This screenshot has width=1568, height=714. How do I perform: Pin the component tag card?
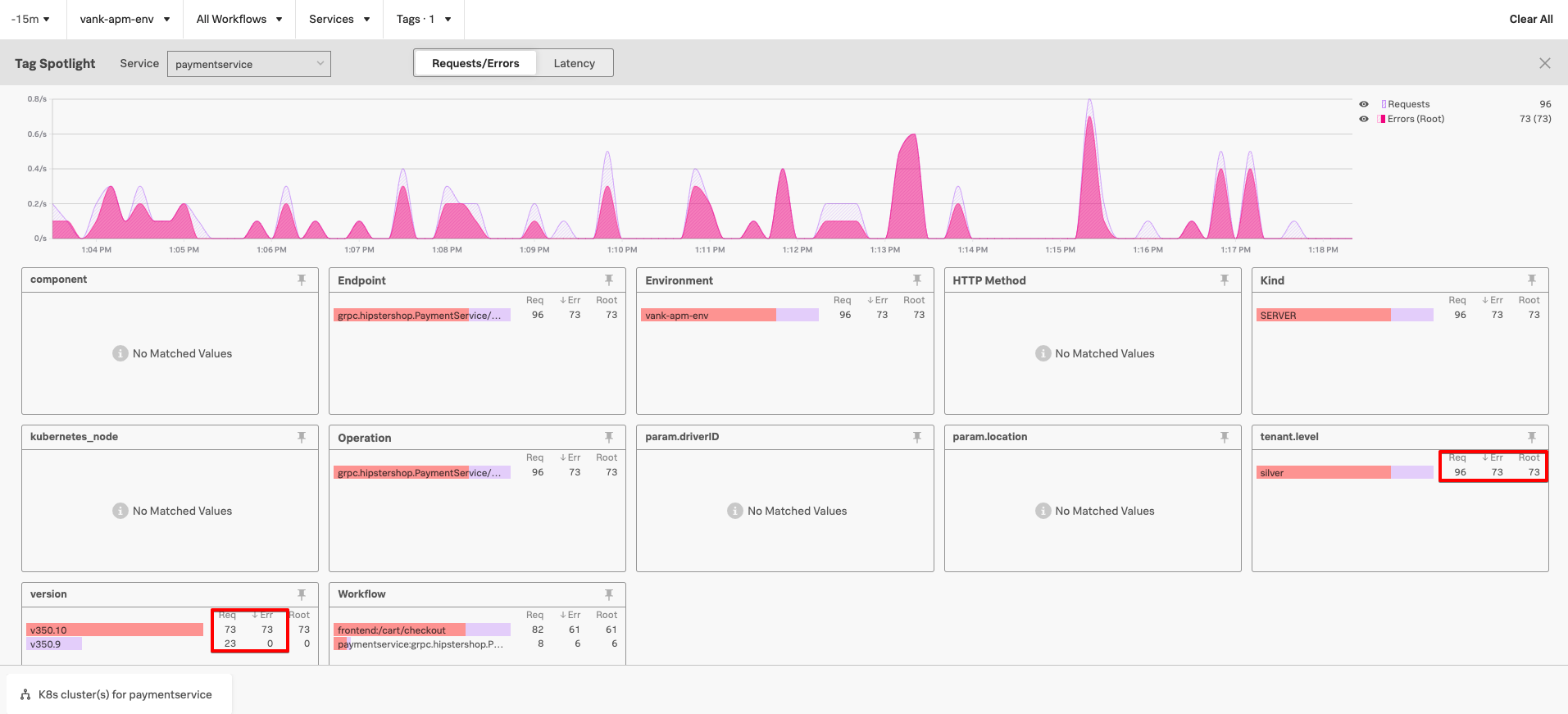[x=302, y=280]
